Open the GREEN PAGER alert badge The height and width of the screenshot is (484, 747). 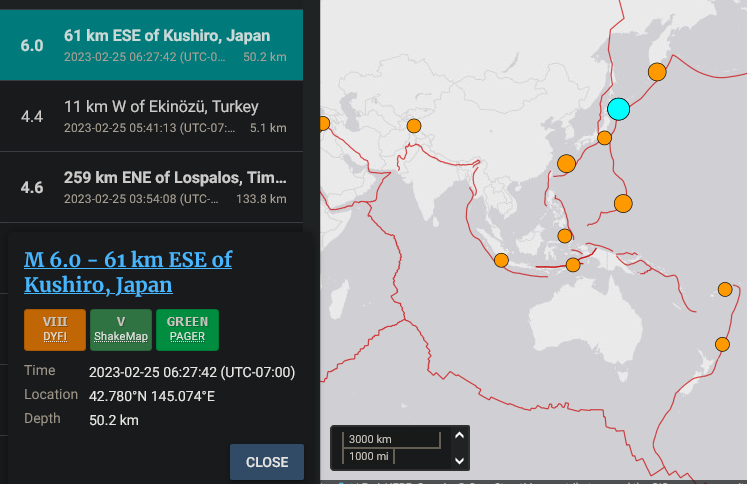187,330
